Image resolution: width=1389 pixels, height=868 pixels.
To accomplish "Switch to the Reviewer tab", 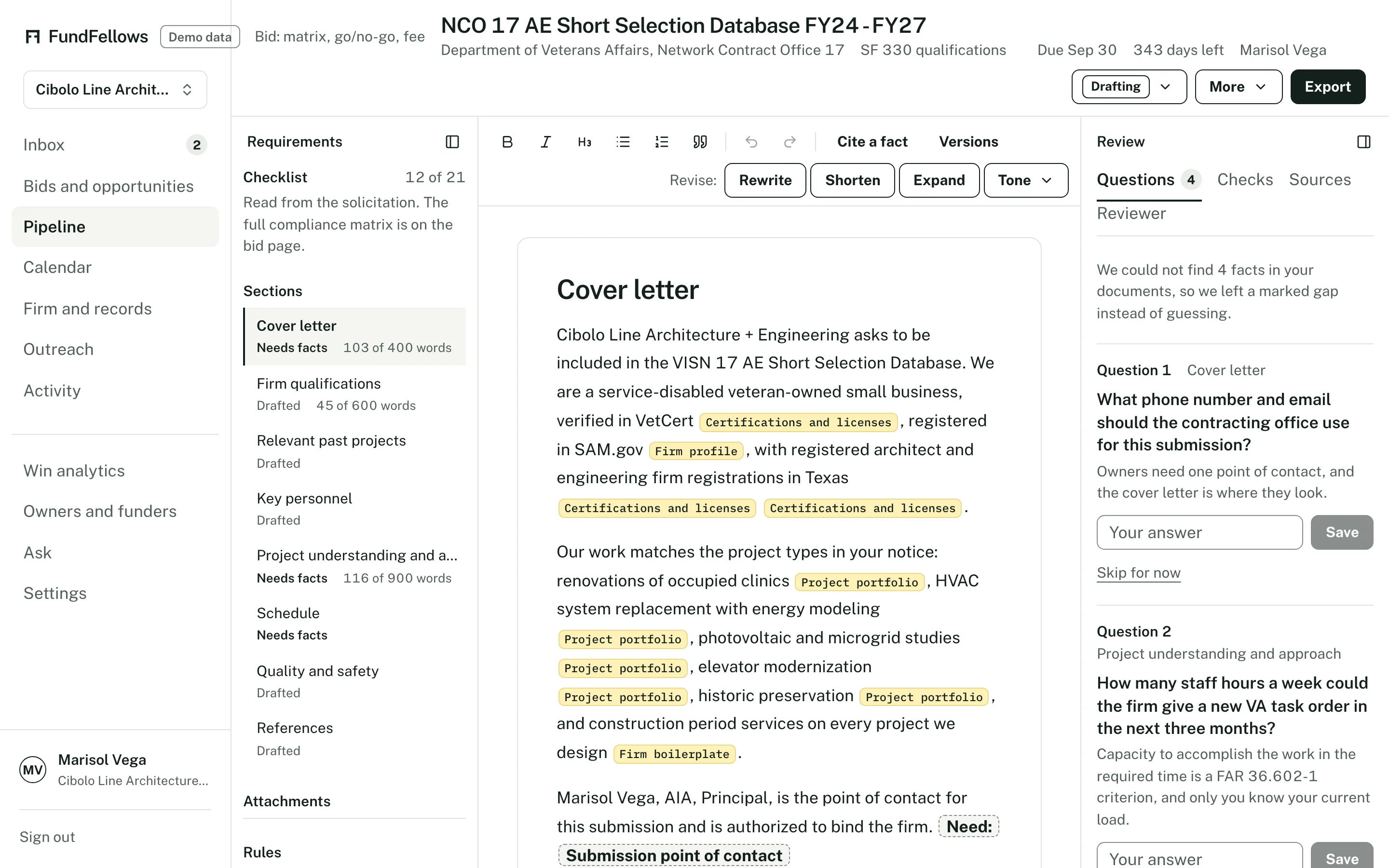I will pos(1130,214).
